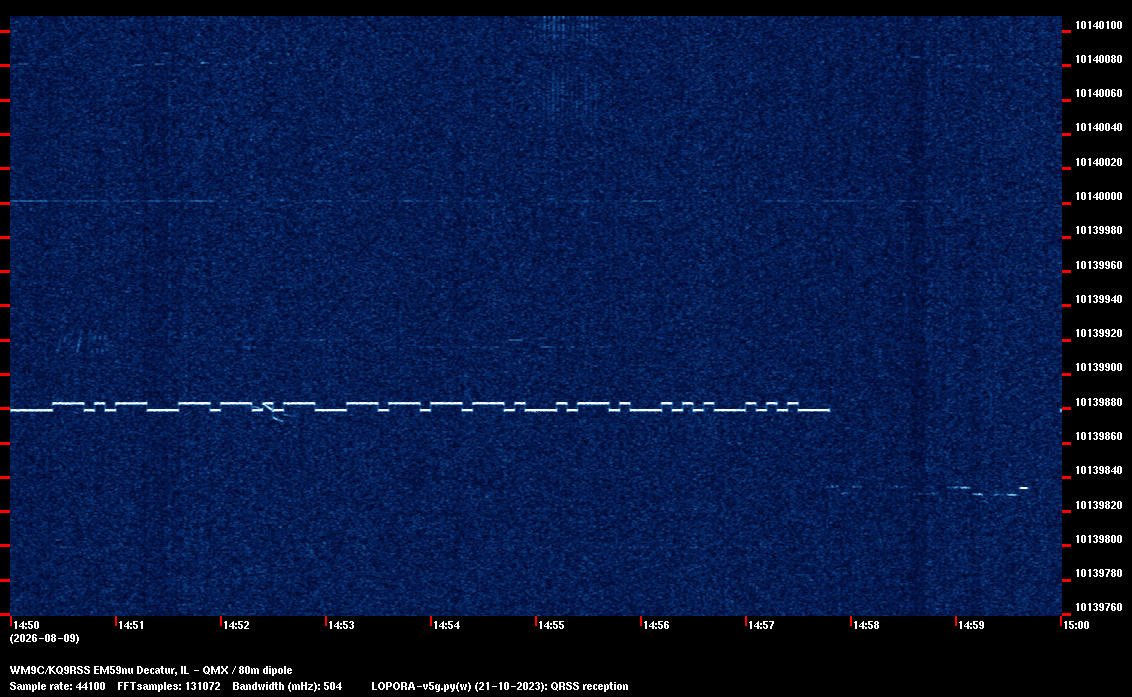Viewport: 1132px width, 697px height.
Task: Click the 14:56 time label
Action: (x=656, y=625)
